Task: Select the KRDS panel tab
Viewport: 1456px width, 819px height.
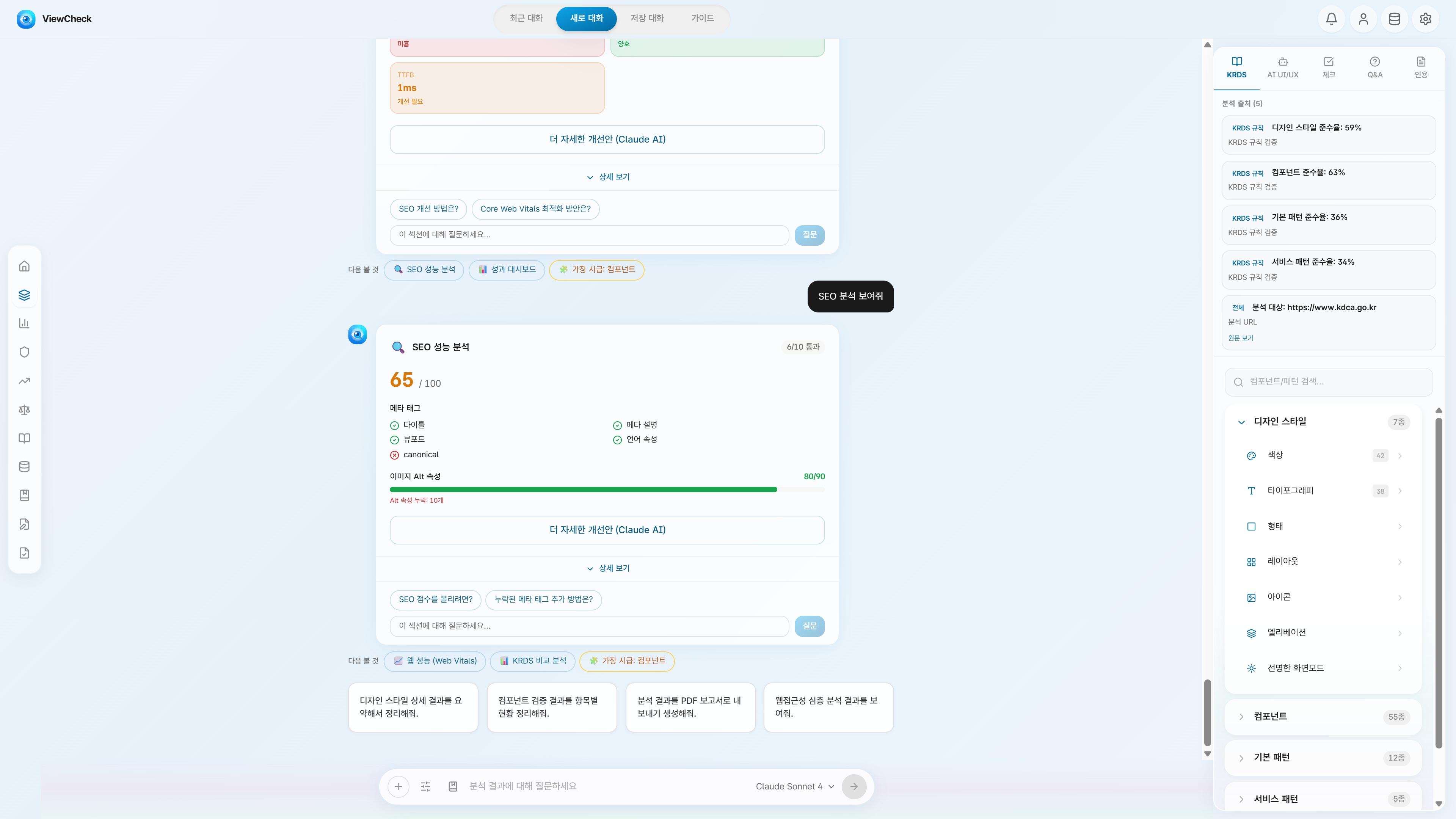Action: pyautogui.click(x=1237, y=67)
